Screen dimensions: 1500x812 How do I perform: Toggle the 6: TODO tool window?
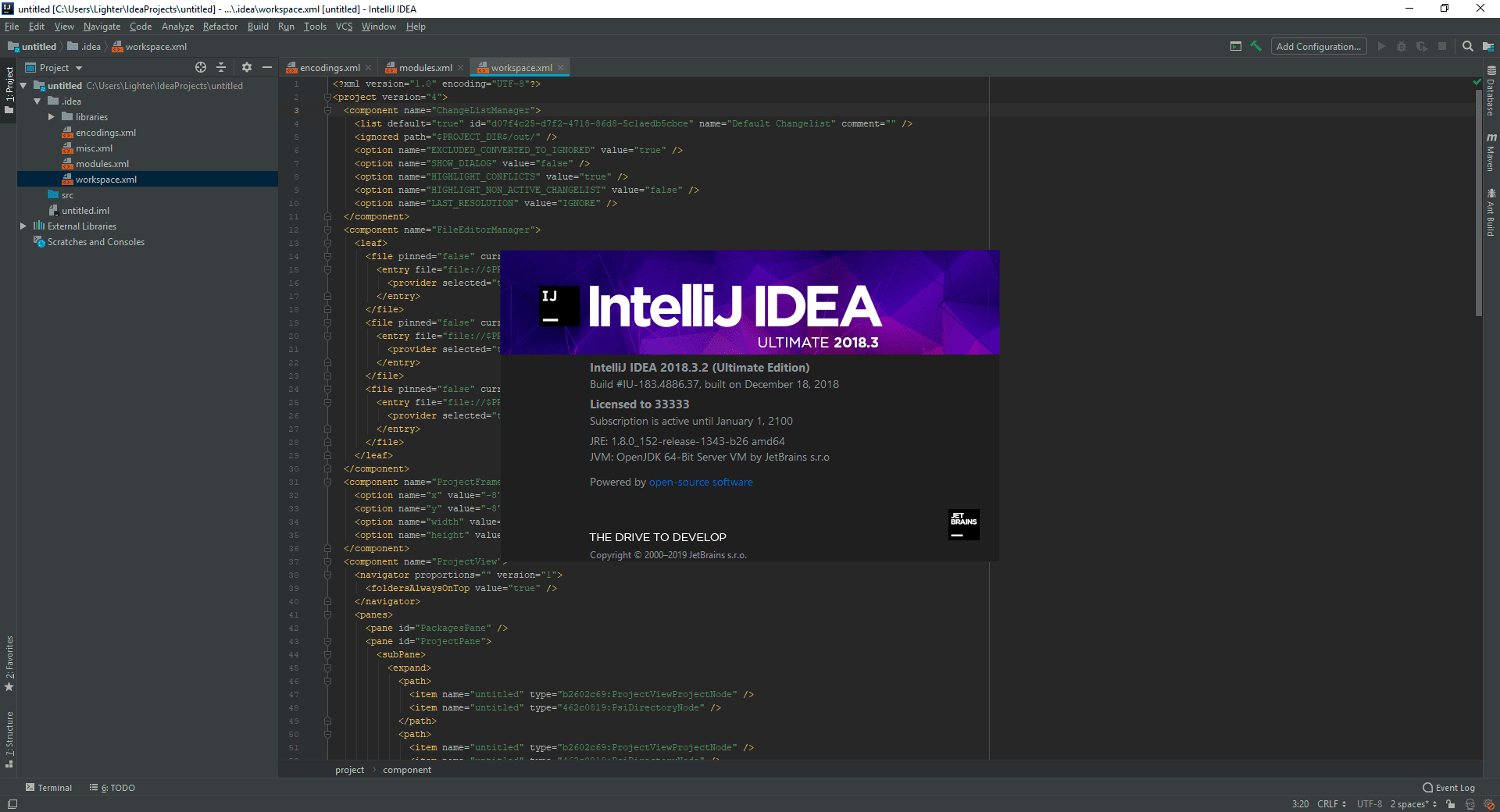(x=112, y=787)
